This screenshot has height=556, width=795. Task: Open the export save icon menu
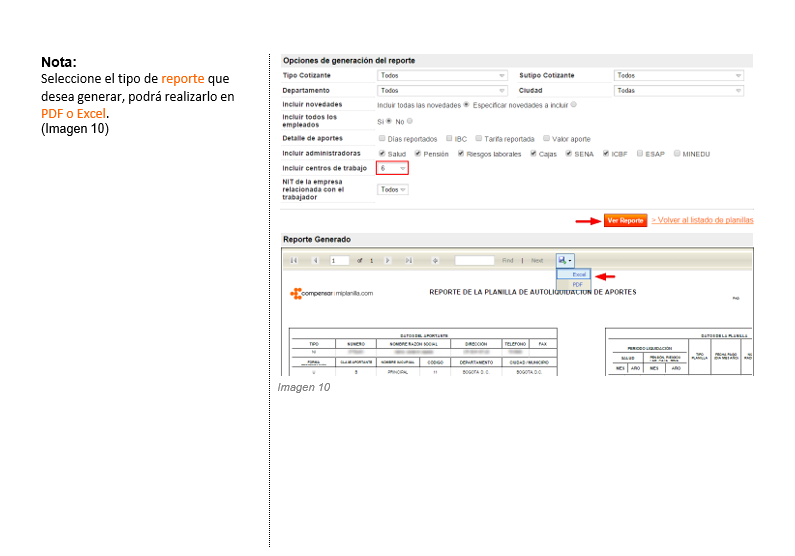[x=565, y=261]
